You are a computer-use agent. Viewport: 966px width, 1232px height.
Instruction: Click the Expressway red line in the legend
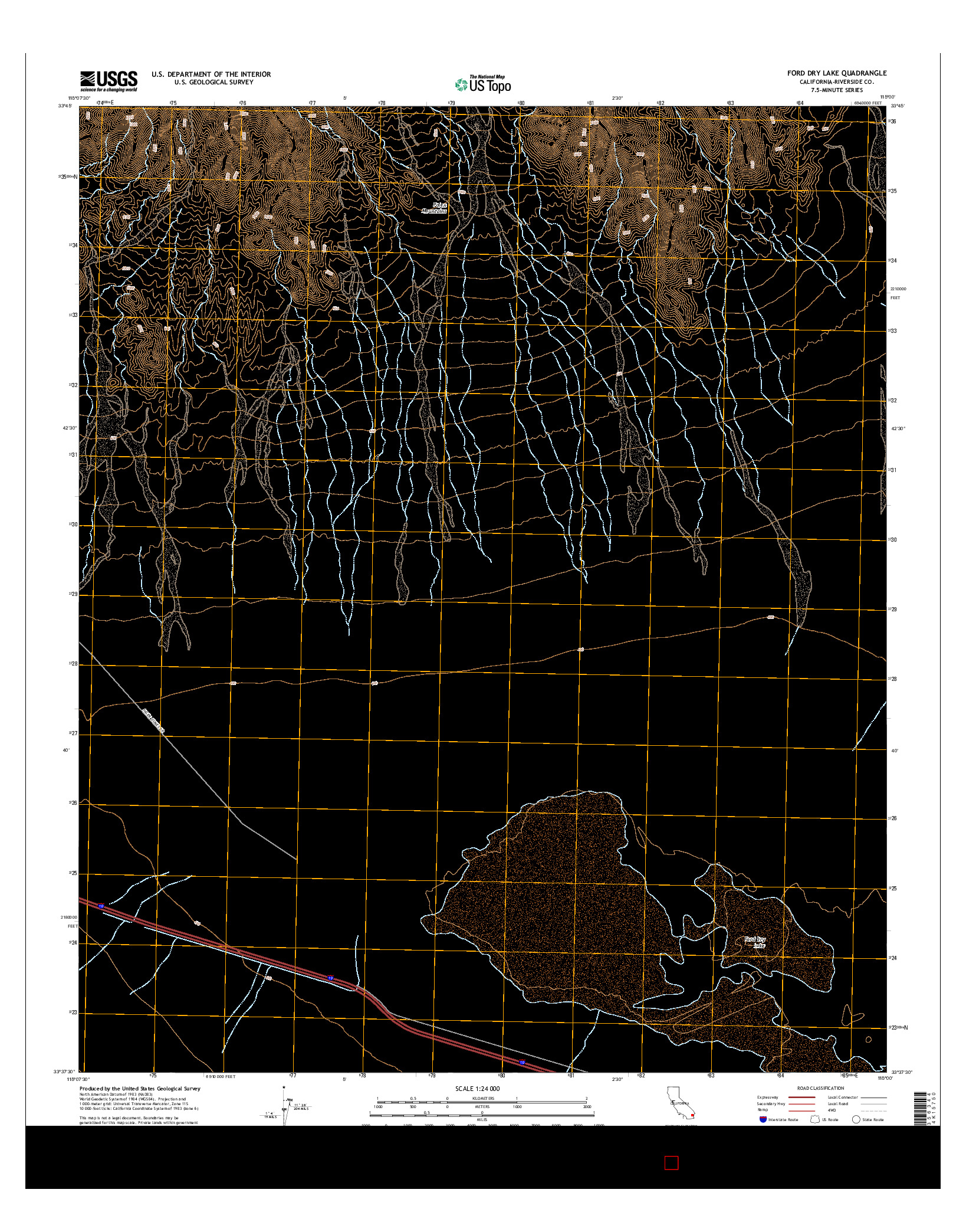pyautogui.click(x=802, y=1097)
